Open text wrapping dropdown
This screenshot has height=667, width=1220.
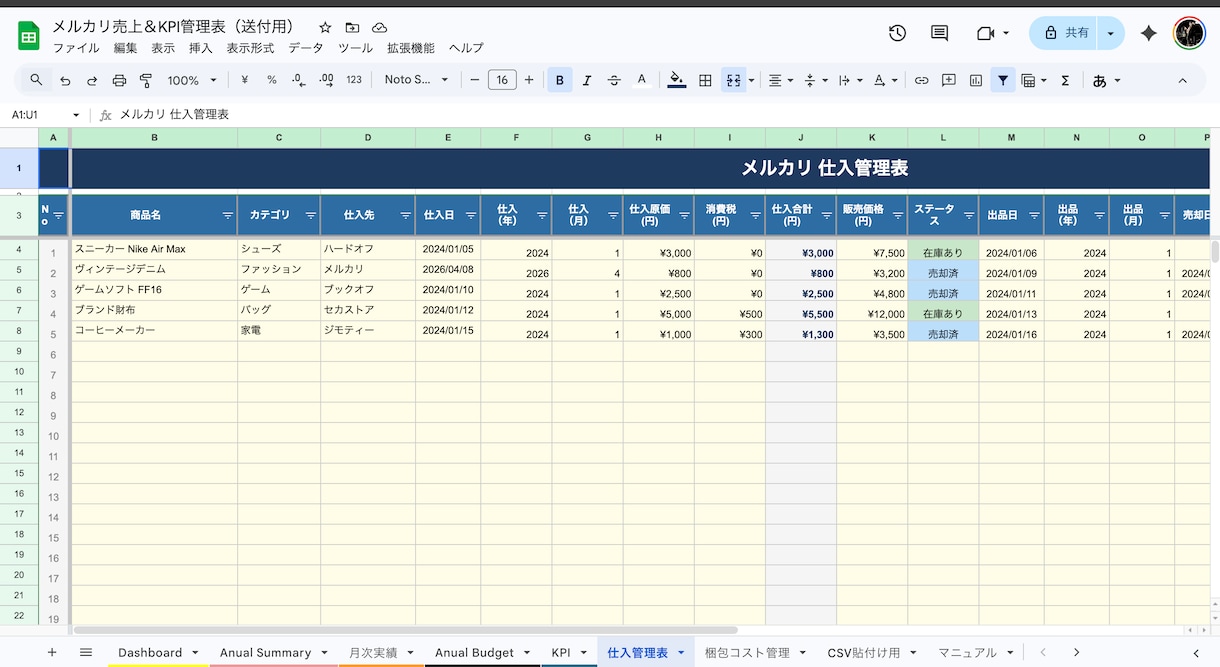(x=851, y=80)
